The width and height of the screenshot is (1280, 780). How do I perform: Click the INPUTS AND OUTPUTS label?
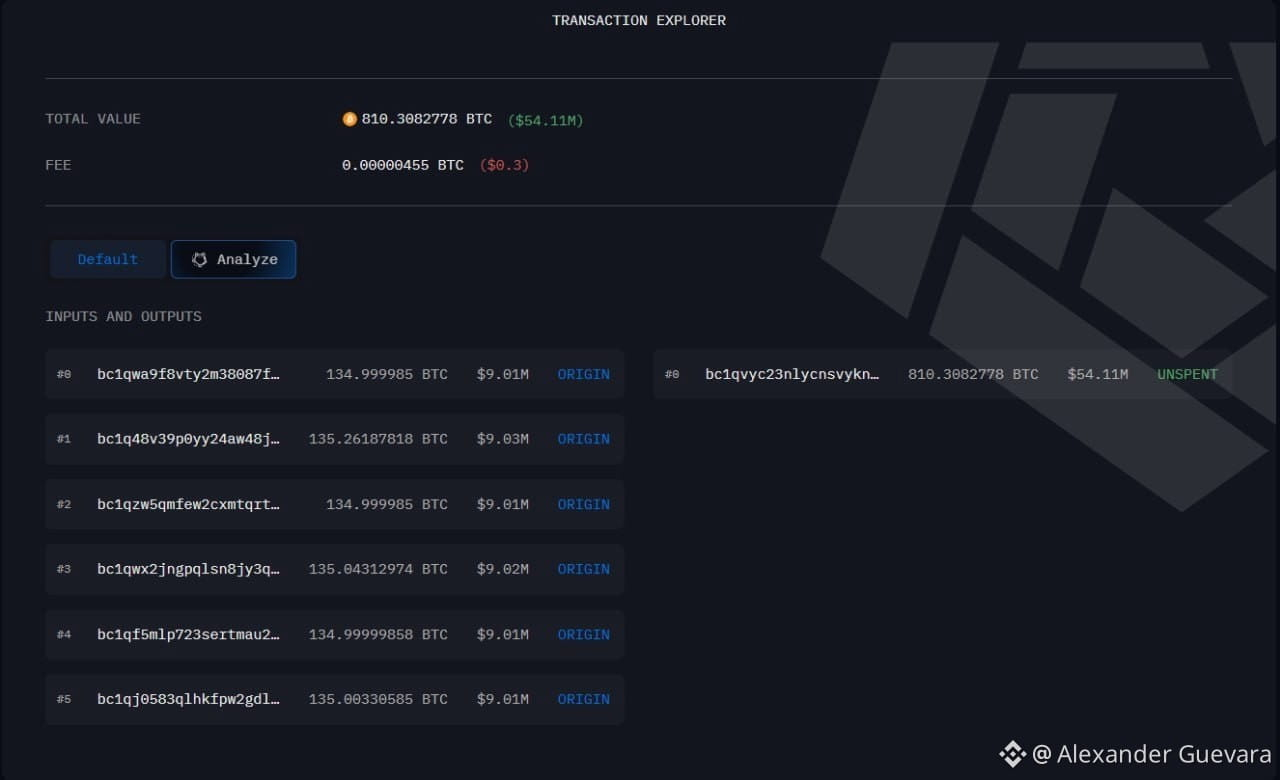coord(123,316)
